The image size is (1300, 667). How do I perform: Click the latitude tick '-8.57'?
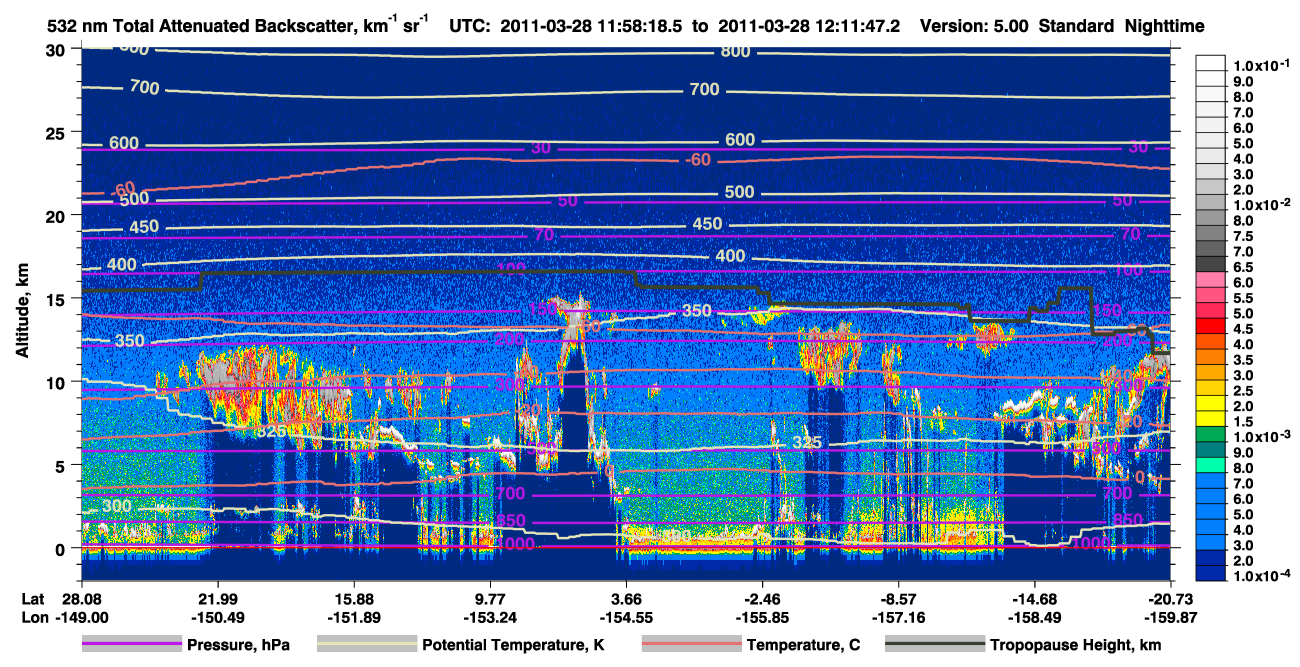899,597
